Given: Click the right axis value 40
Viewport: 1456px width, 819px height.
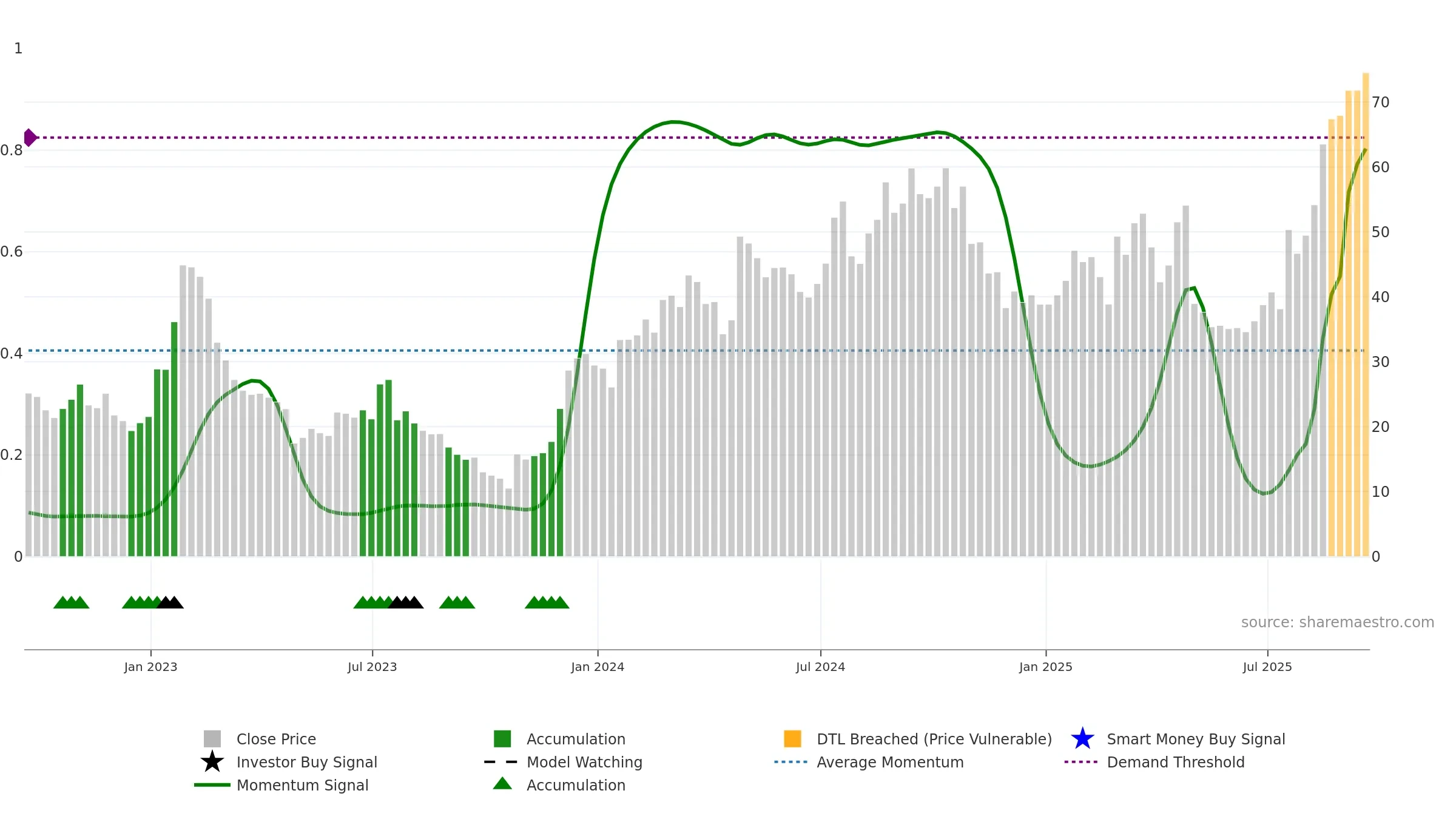Looking at the screenshot, I should pos(1380,297).
